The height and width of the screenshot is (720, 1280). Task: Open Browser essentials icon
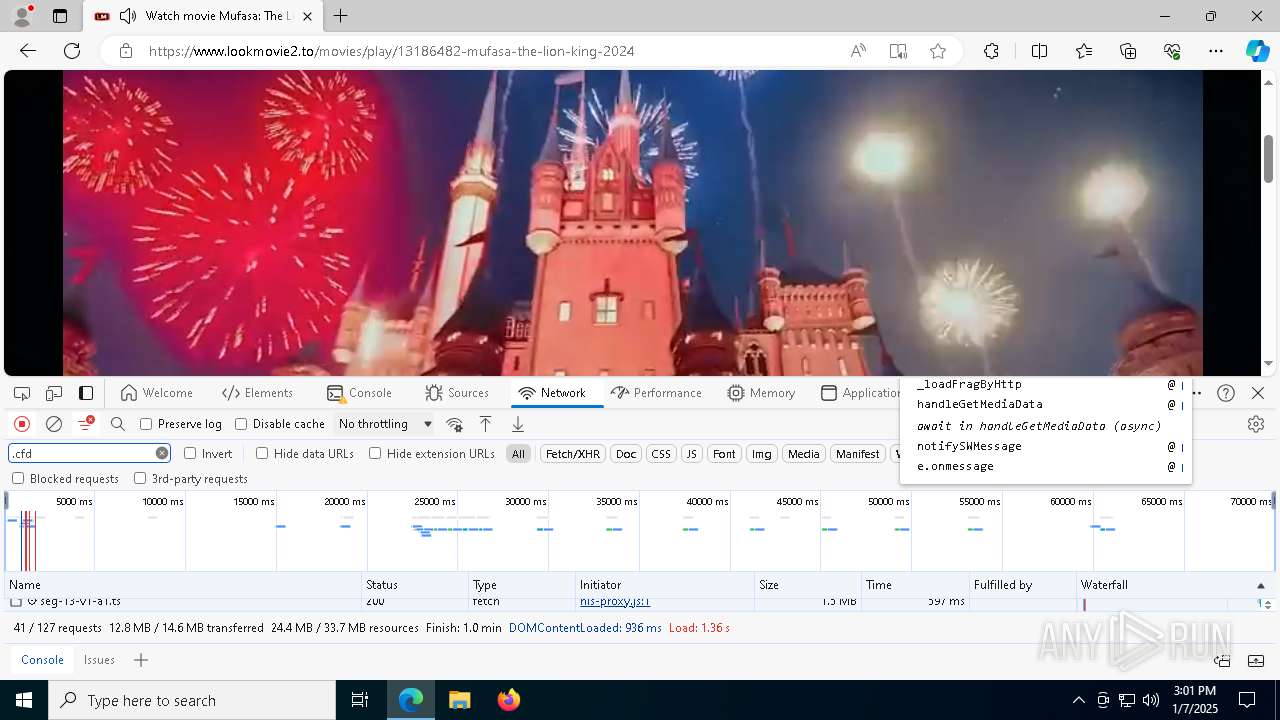(x=1172, y=51)
